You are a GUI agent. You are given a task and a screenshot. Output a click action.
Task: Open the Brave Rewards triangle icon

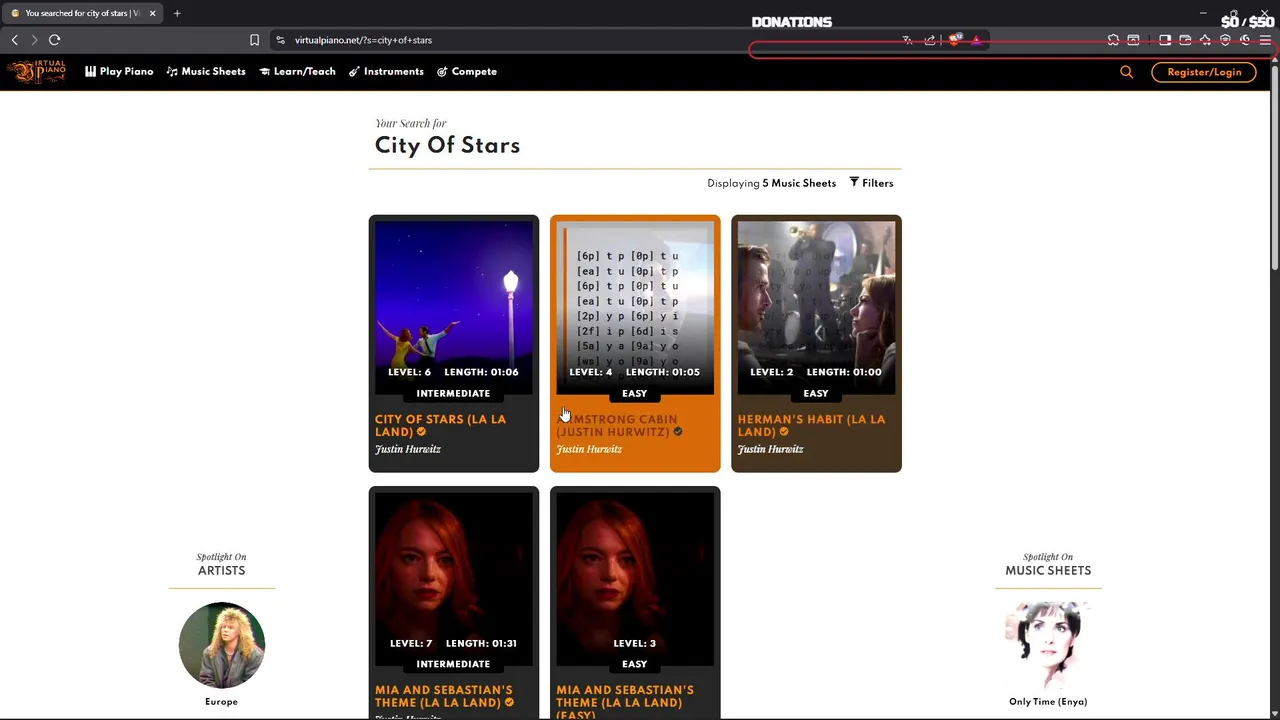click(x=977, y=40)
